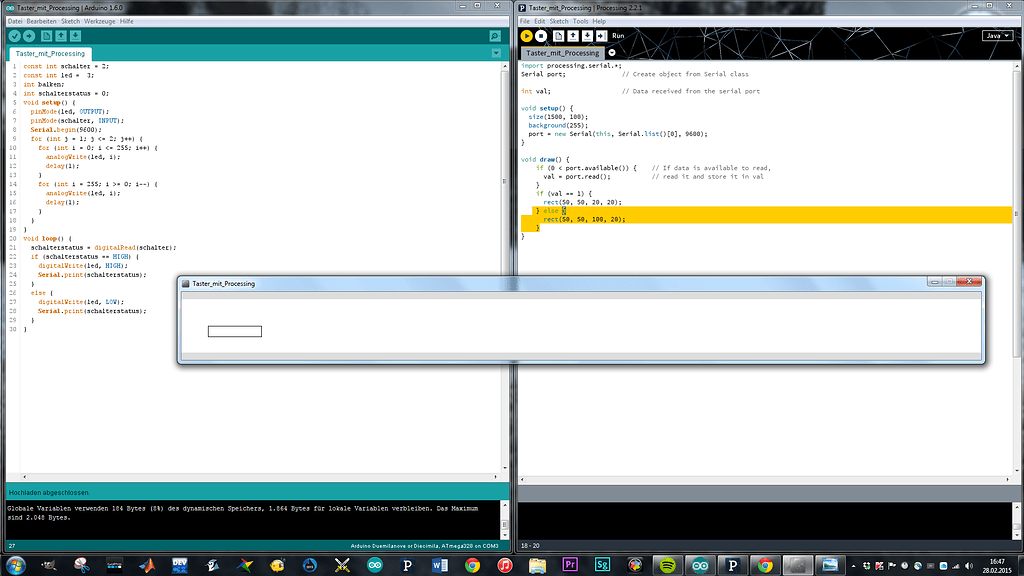Open the Processing tab menu arrow
Viewport: 1024px width, 576px height.
pyautogui.click(x=612, y=53)
